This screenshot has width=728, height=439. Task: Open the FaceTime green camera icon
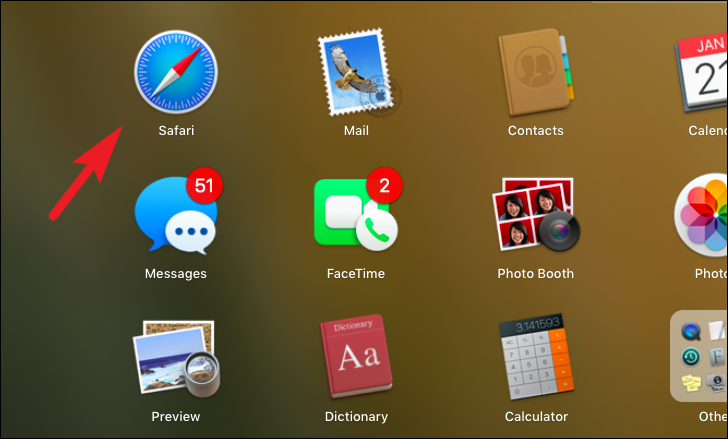click(x=356, y=214)
